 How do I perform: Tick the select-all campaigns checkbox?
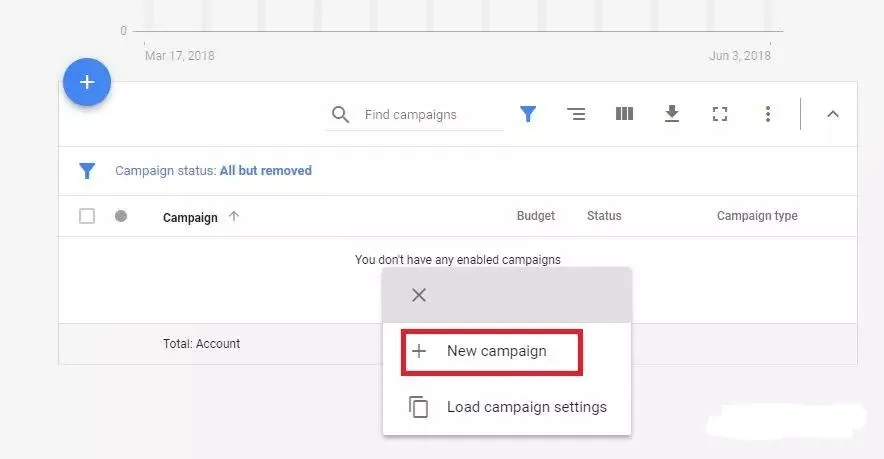pos(87,216)
